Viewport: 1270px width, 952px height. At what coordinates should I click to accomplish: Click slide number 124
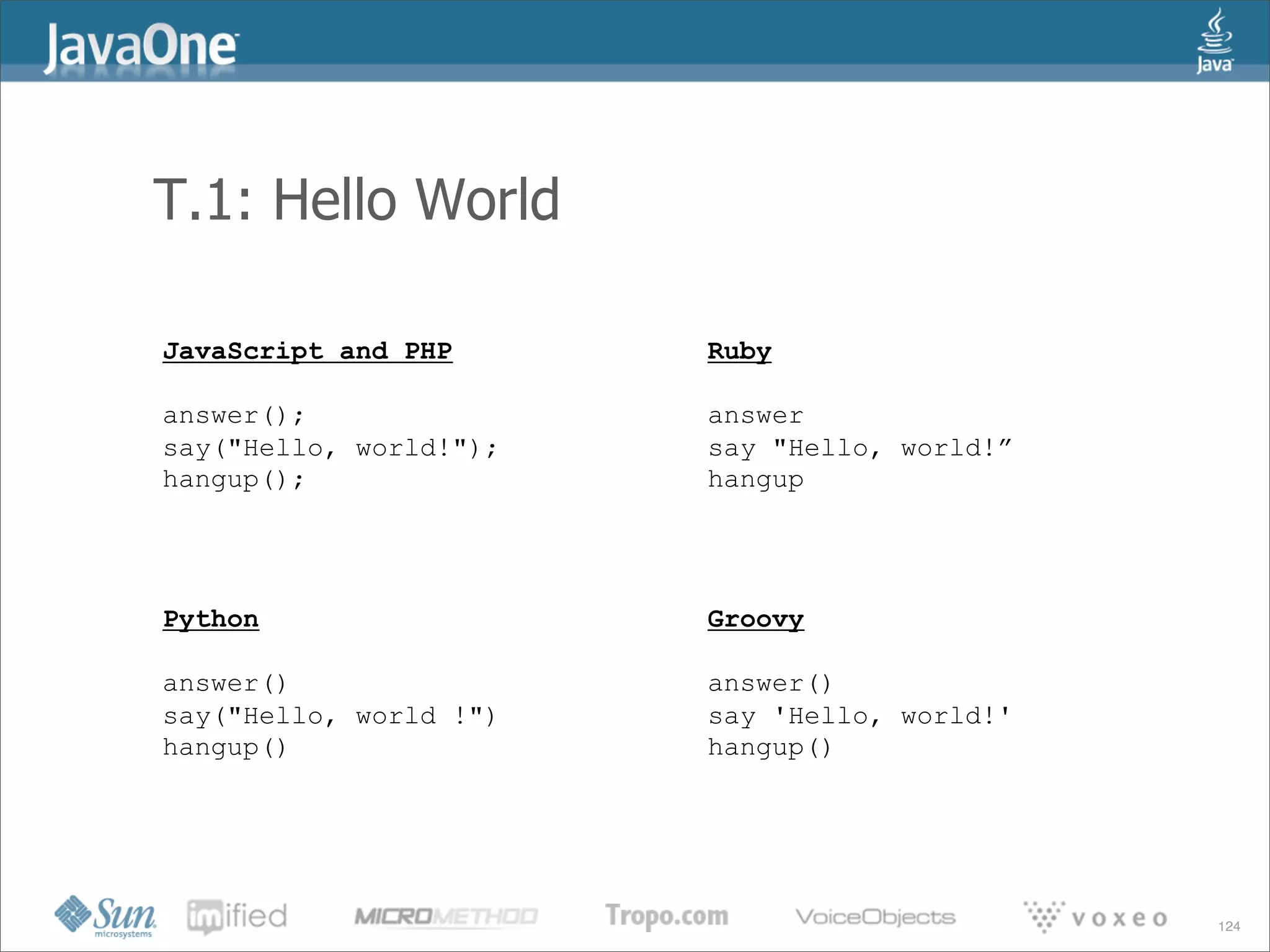(1228, 926)
